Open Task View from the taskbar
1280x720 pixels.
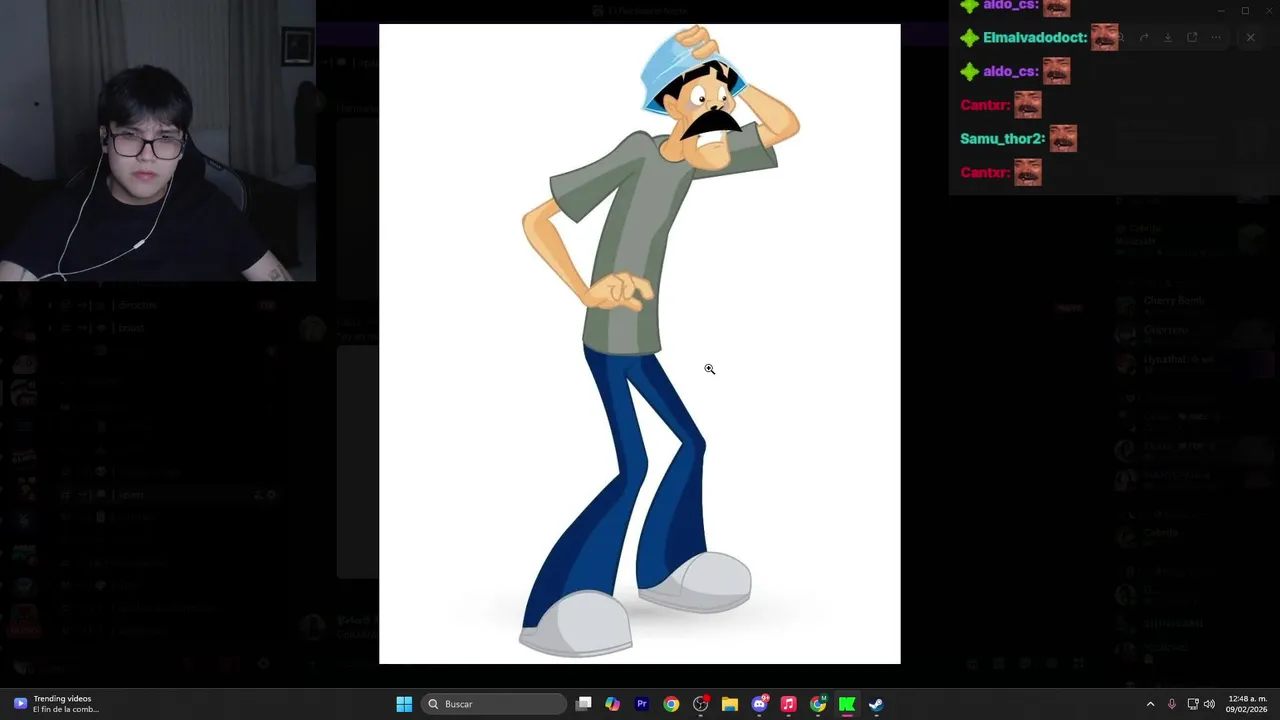point(584,704)
